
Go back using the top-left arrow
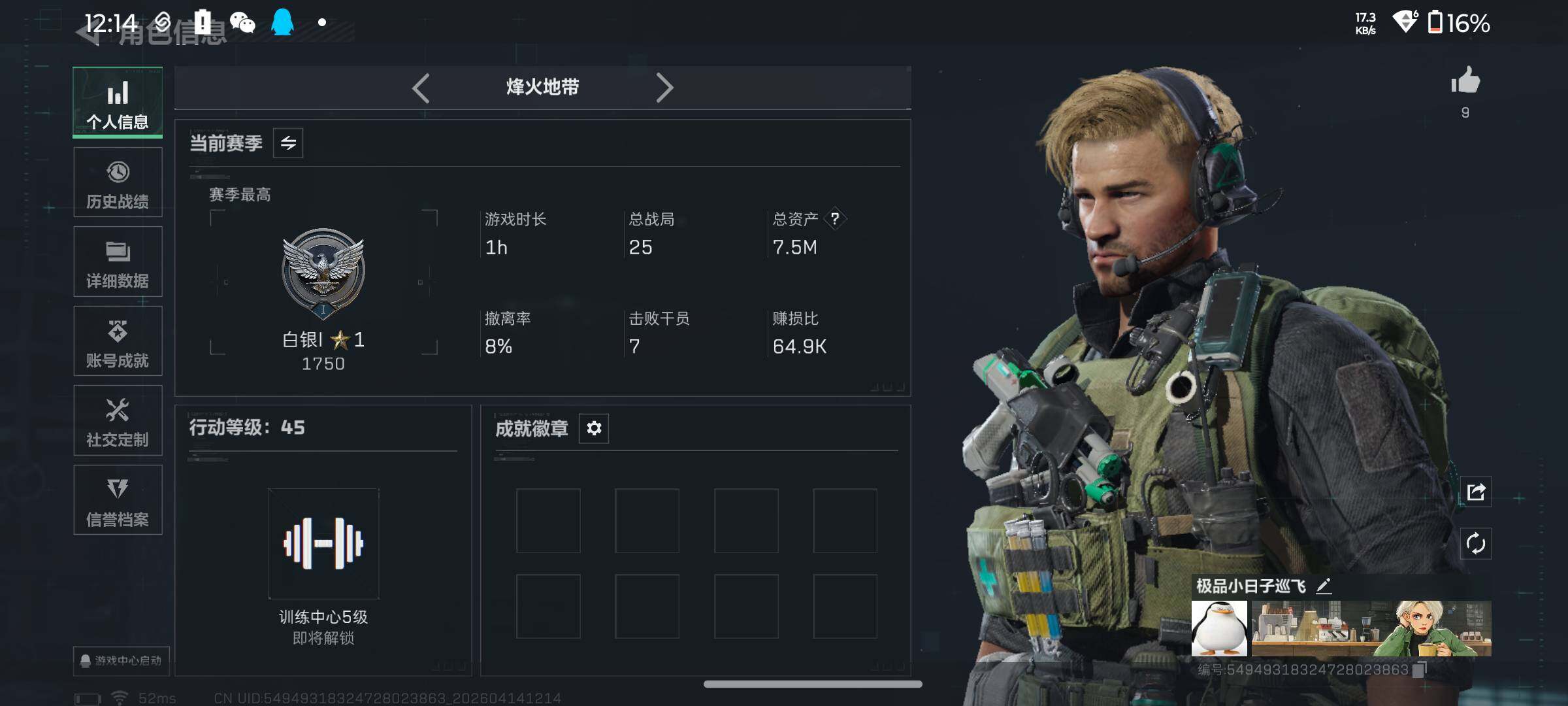coord(89,33)
